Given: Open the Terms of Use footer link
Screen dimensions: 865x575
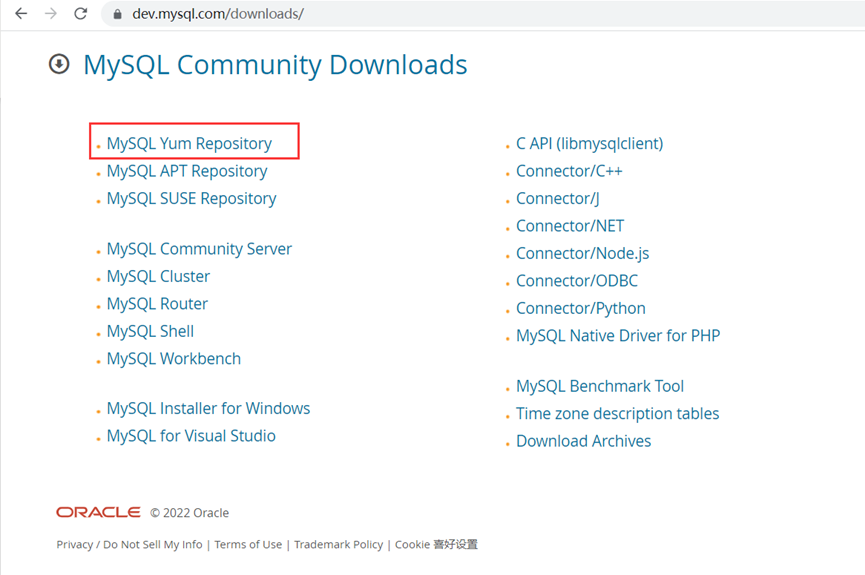Looking at the screenshot, I should point(248,544).
